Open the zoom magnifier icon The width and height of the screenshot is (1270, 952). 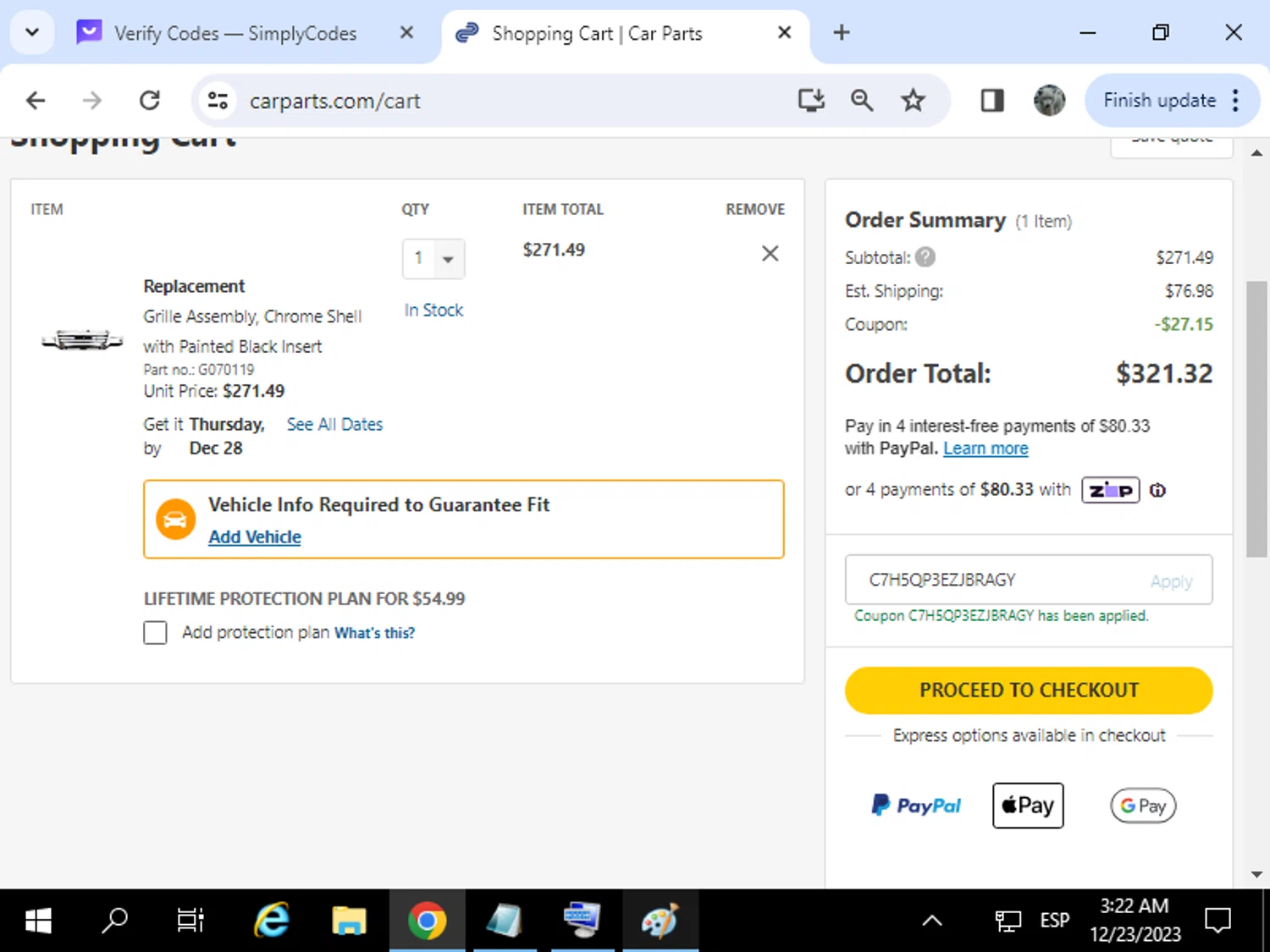(862, 101)
